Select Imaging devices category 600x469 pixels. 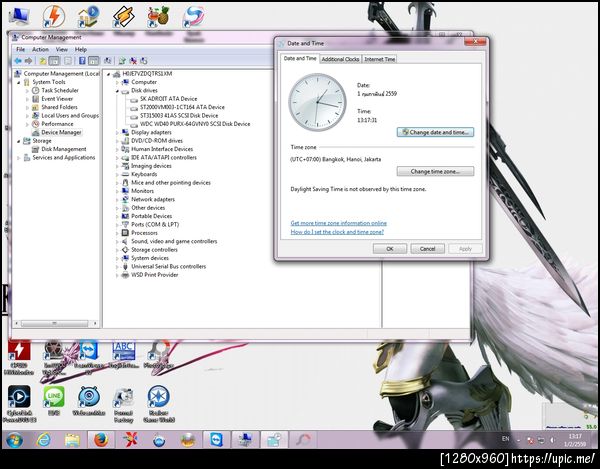151,166
